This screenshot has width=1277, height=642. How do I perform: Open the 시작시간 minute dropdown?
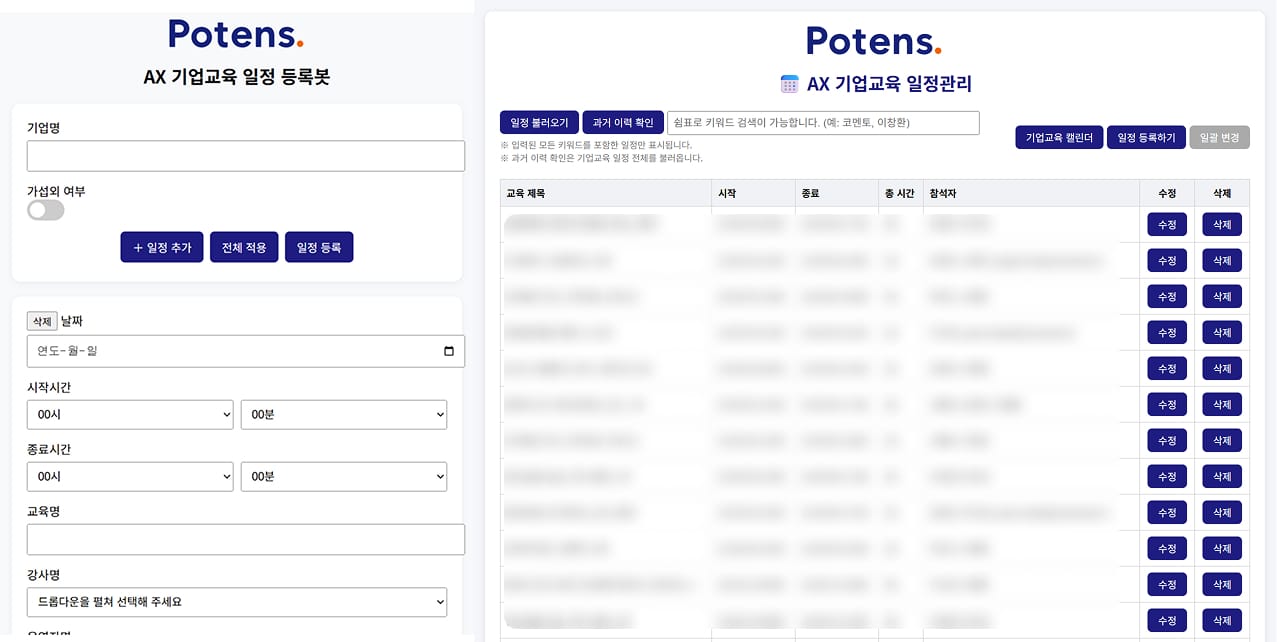click(344, 414)
